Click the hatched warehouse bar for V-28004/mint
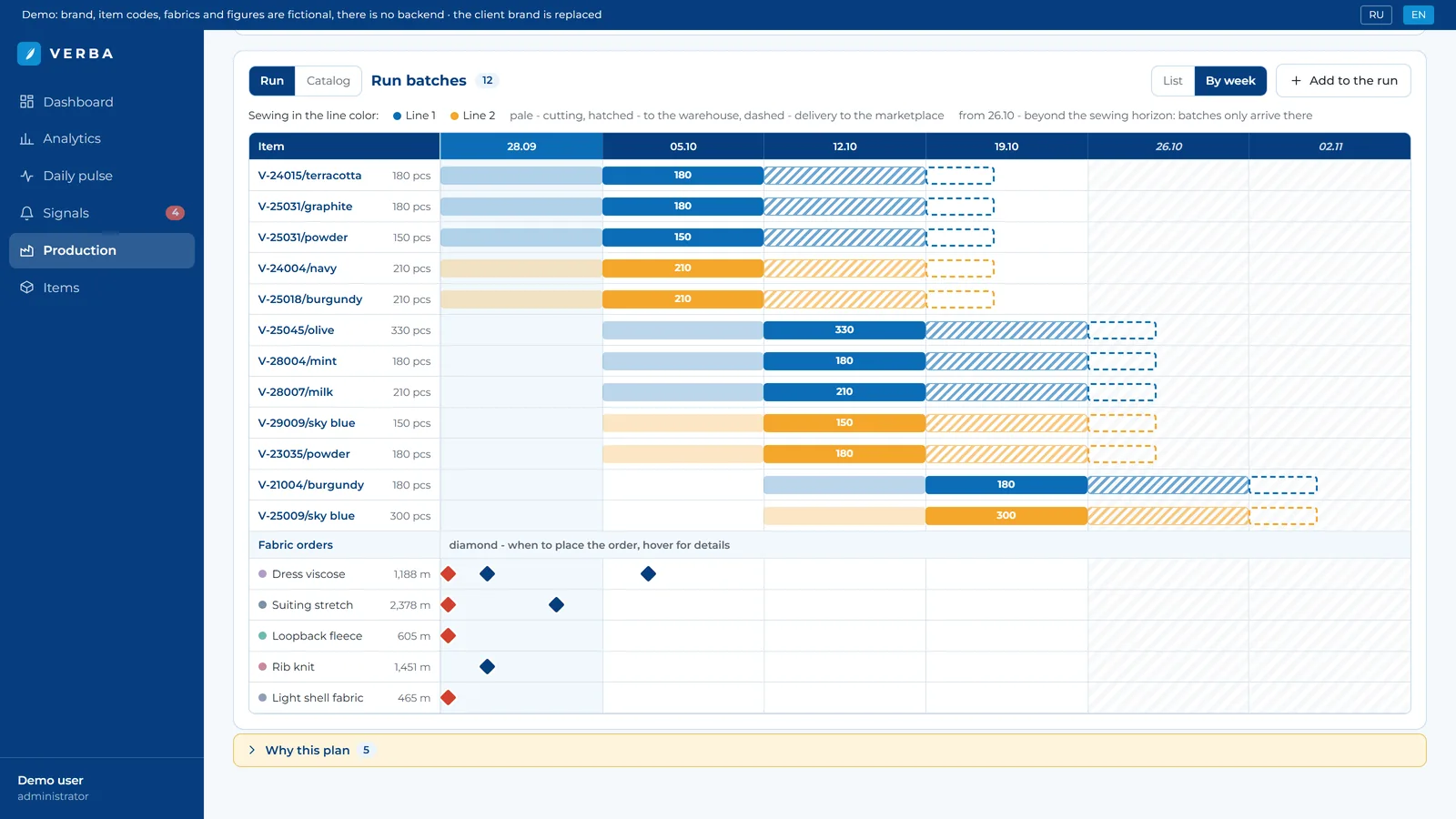The height and width of the screenshot is (819, 1456). tap(1006, 361)
